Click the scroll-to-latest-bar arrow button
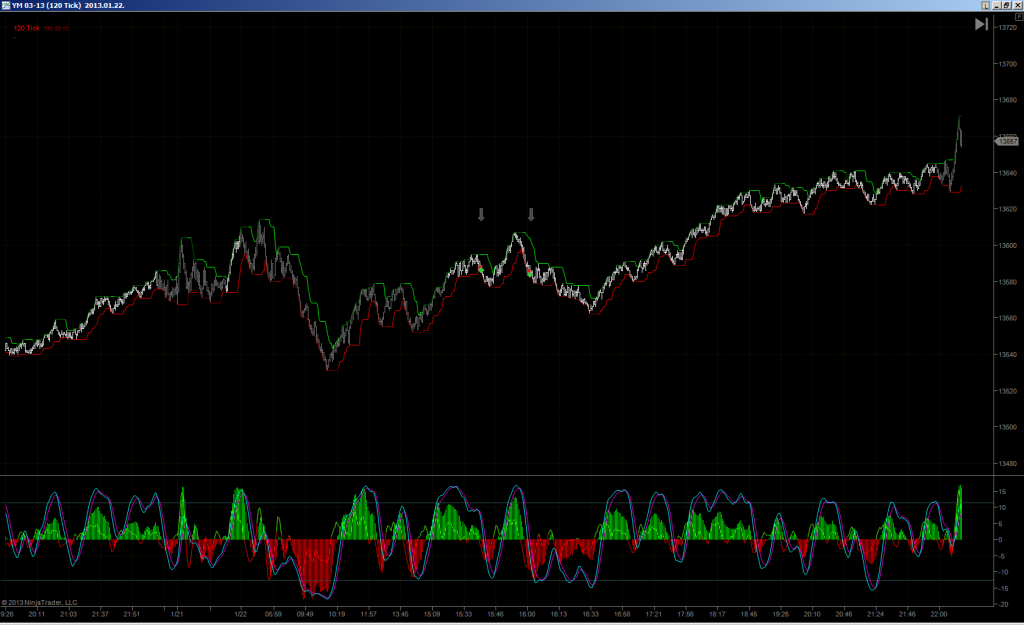 (x=981, y=24)
